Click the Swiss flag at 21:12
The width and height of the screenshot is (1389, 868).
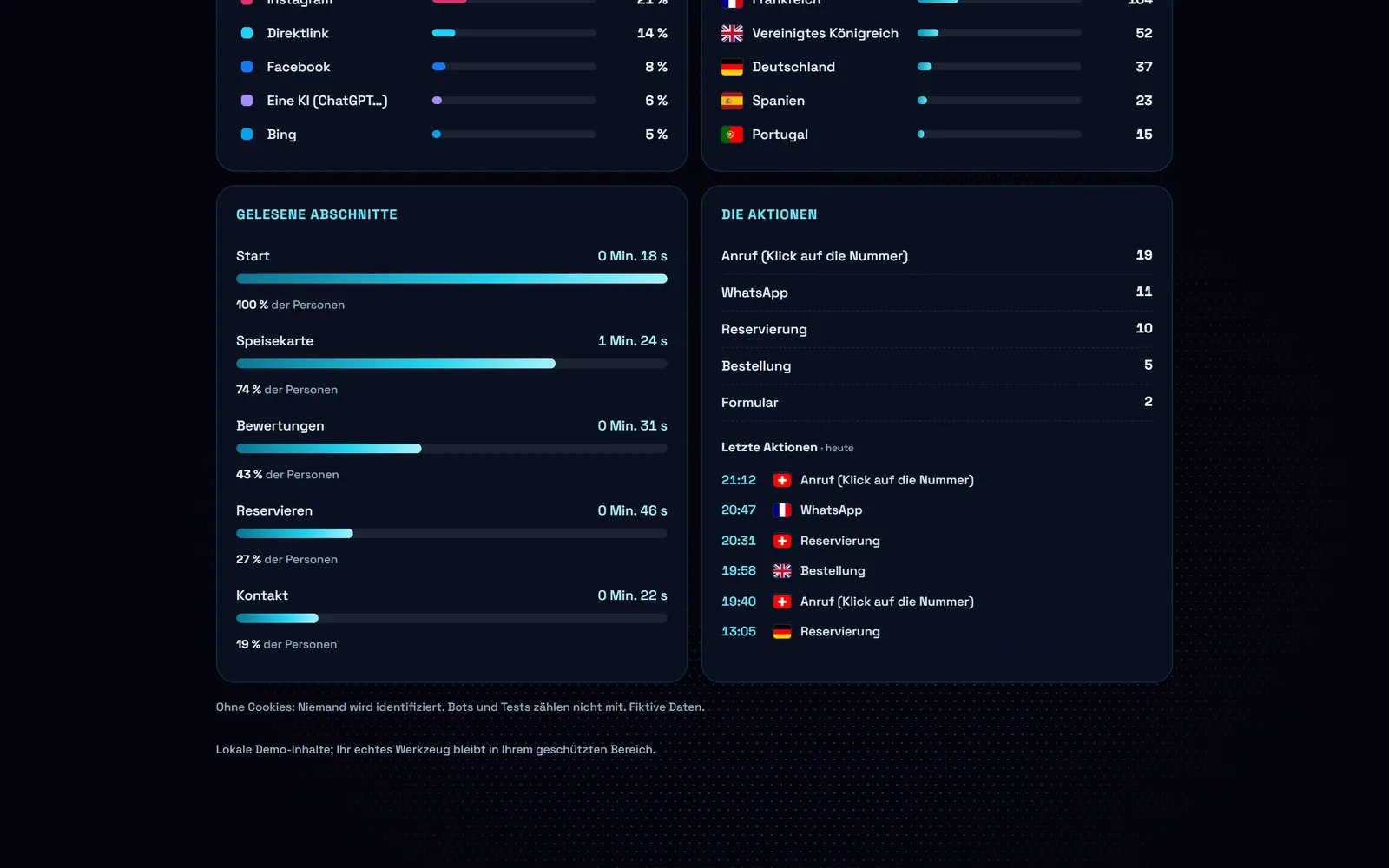(x=782, y=480)
